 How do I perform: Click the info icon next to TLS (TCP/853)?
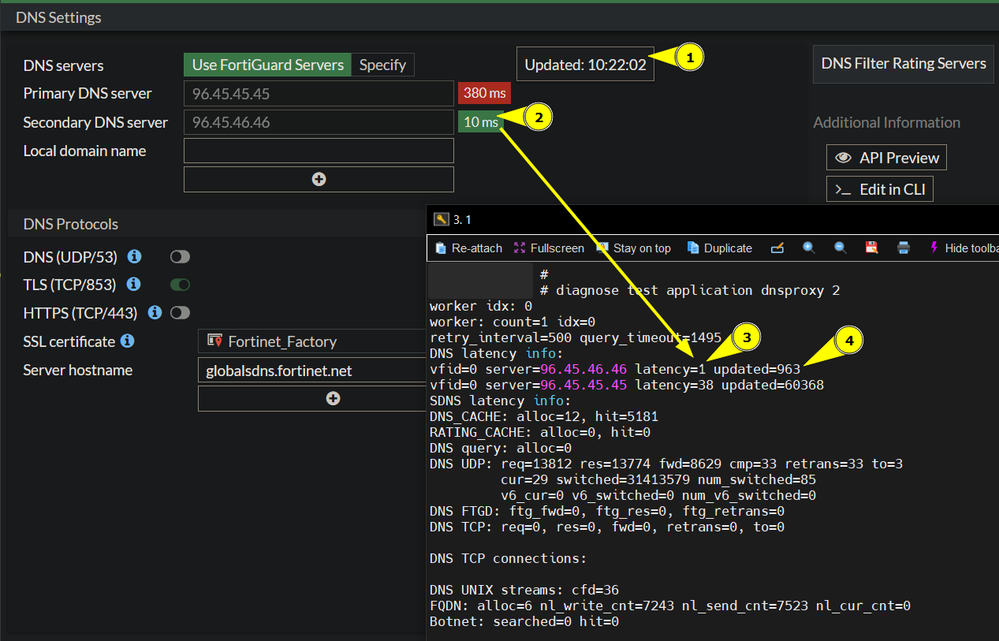click(134, 285)
